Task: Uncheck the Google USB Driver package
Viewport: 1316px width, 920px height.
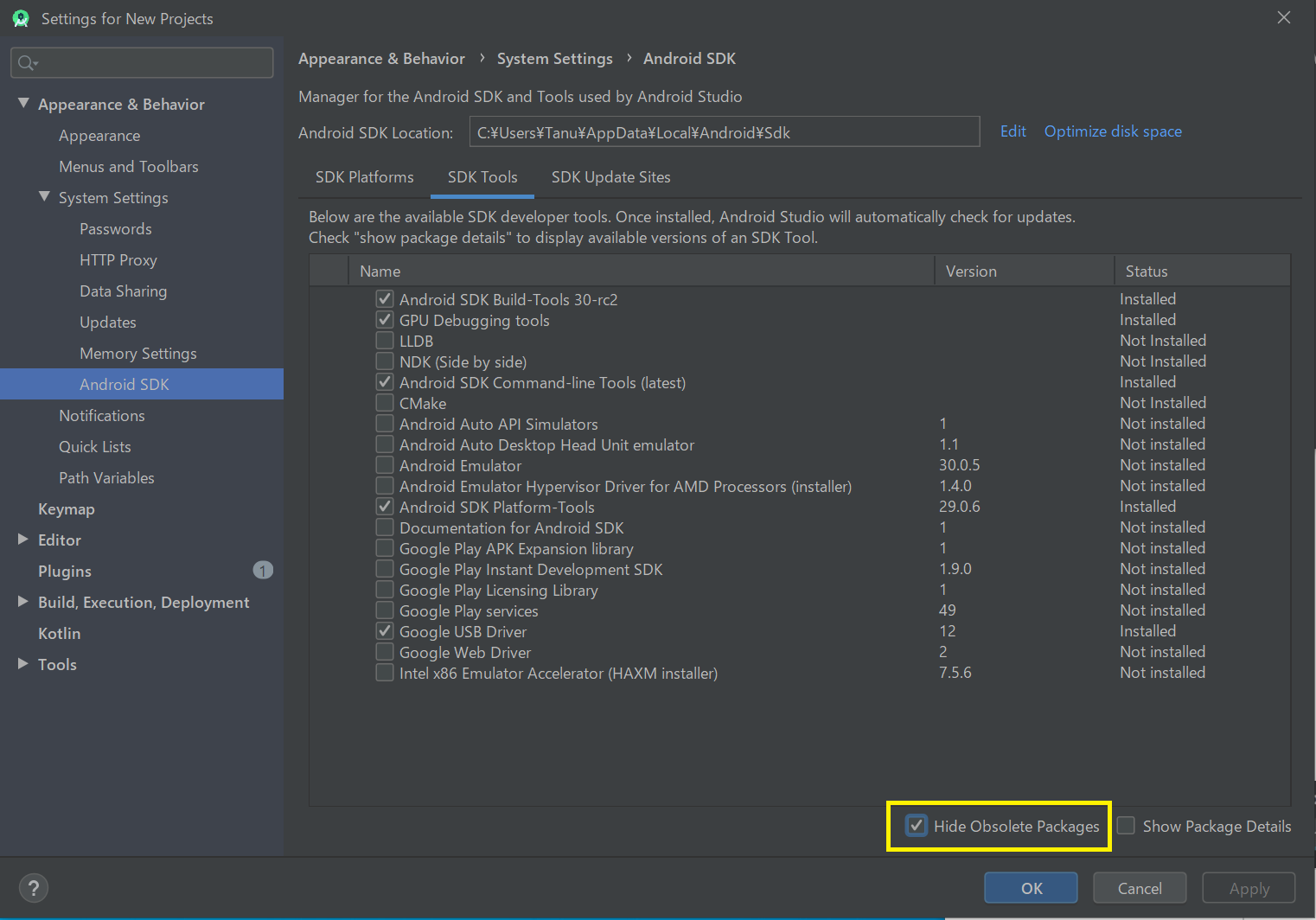Action: (x=385, y=631)
